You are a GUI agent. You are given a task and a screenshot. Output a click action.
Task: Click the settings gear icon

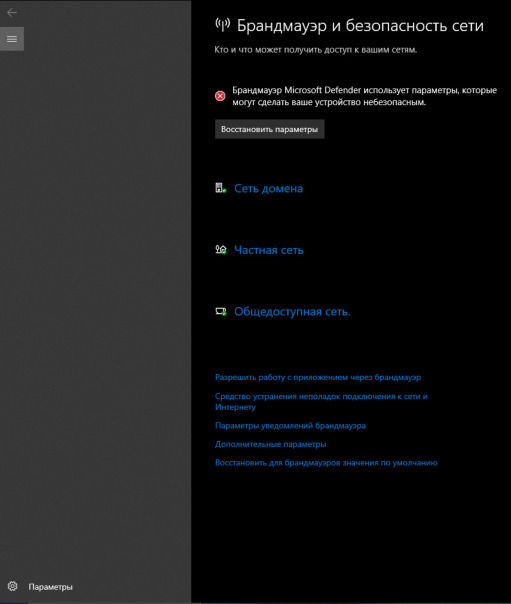pos(12,586)
